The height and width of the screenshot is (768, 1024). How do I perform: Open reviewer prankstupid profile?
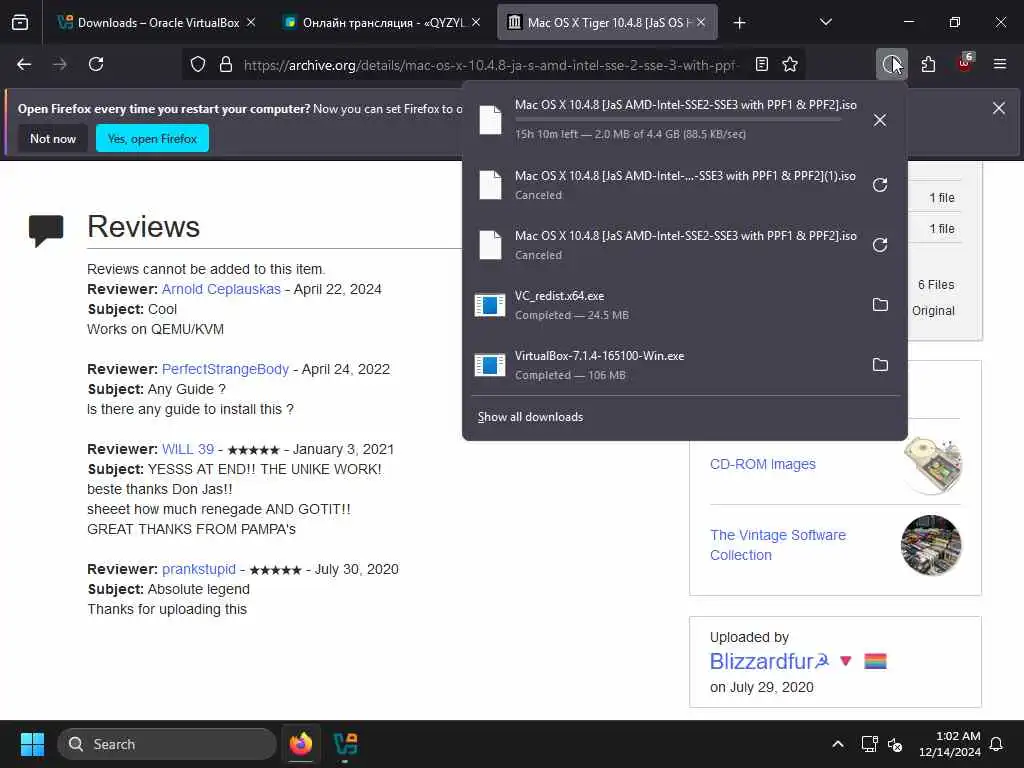(x=199, y=569)
